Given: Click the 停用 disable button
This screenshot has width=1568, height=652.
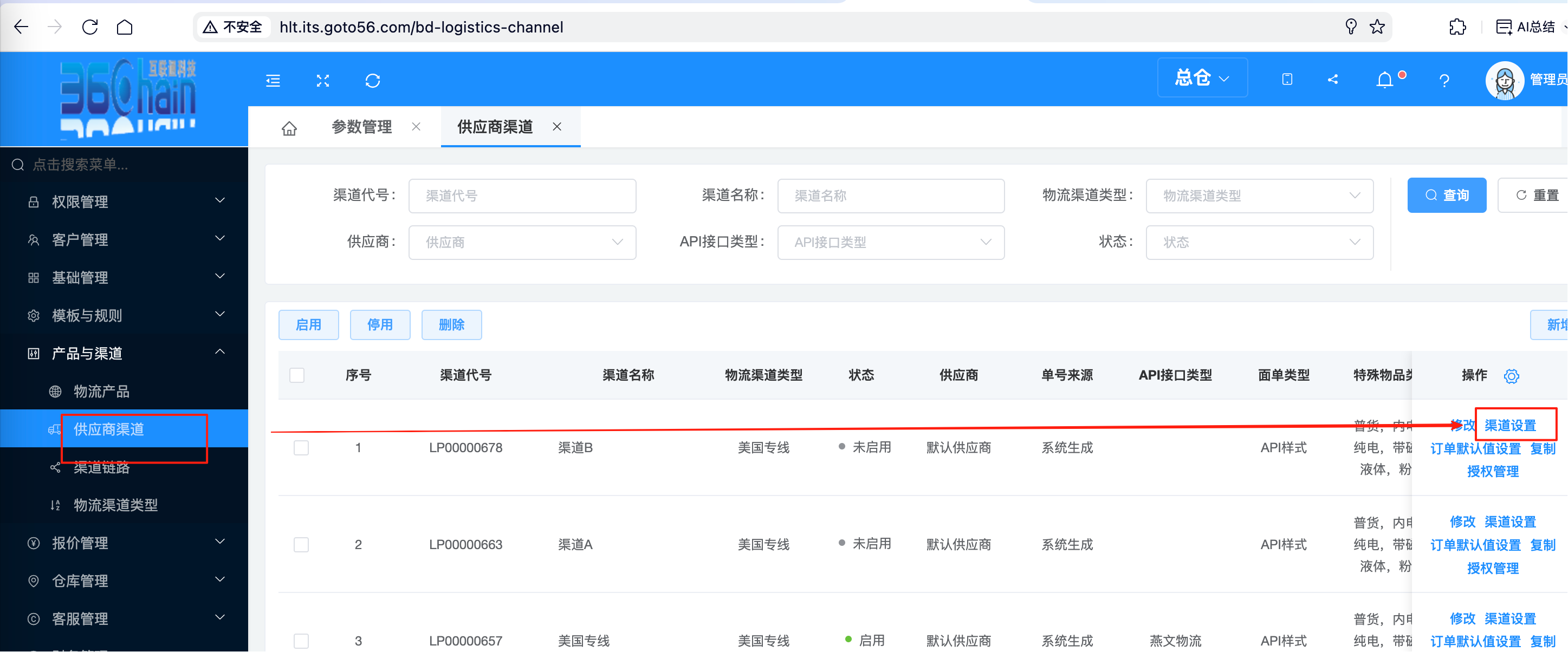Looking at the screenshot, I should [x=380, y=325].
